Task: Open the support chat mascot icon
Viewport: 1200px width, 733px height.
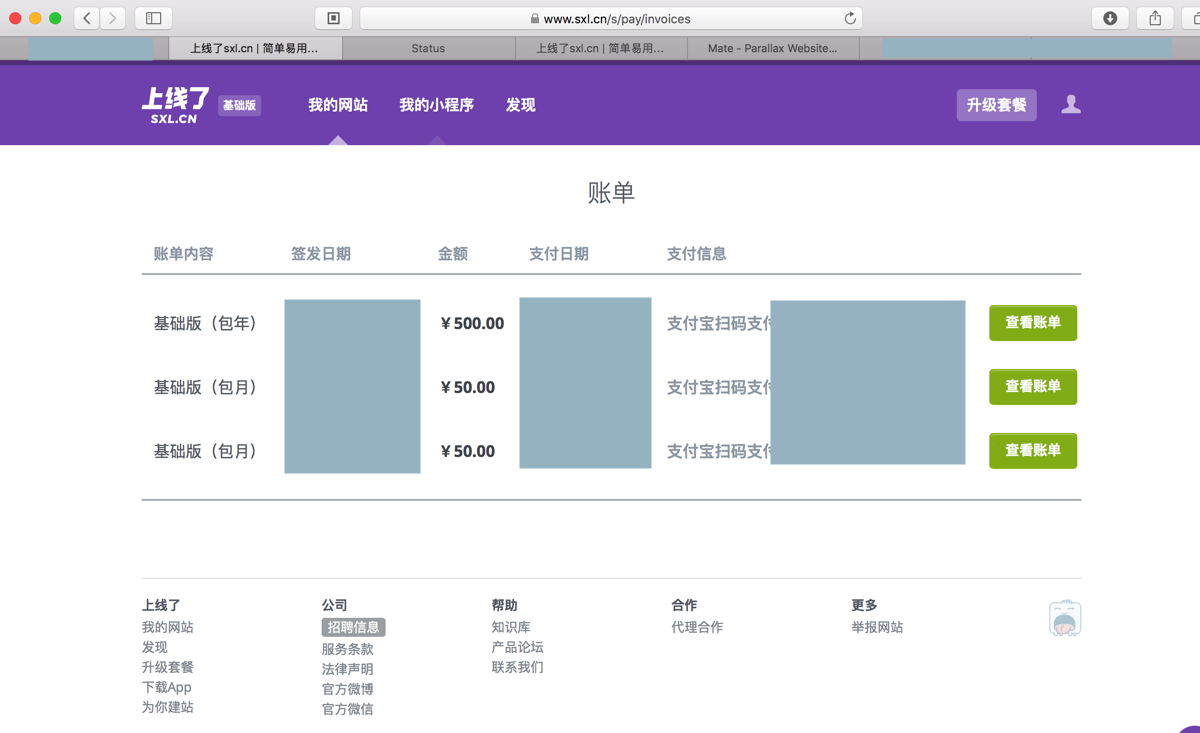Action: (1065, 618)
